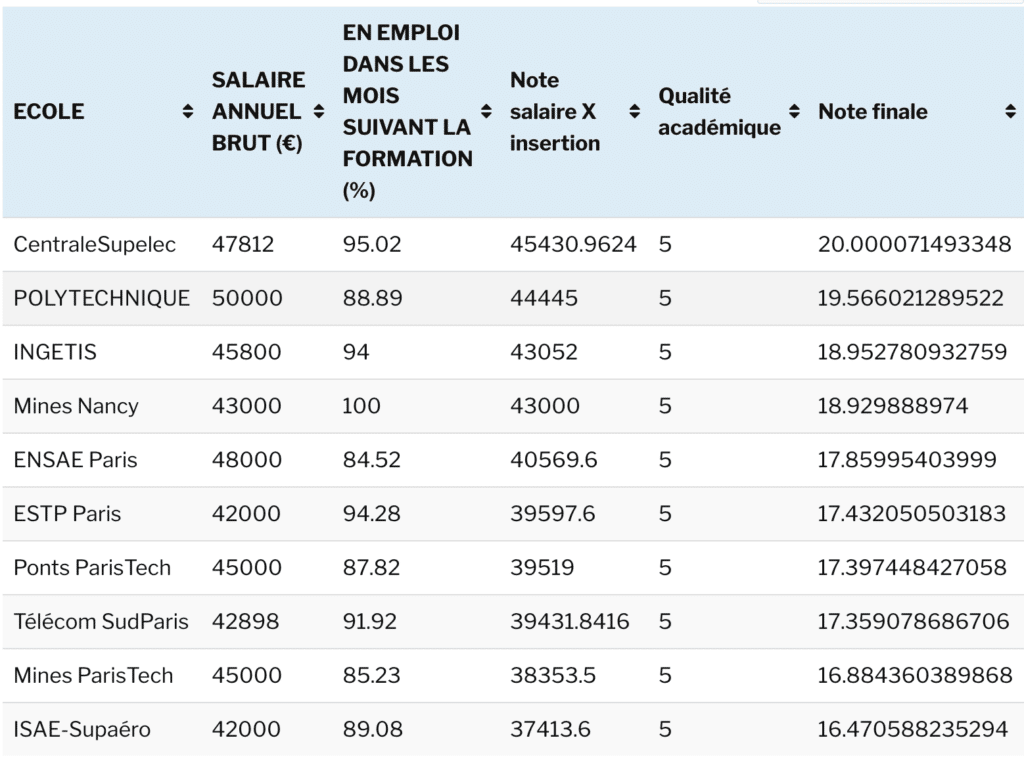Click the 50000 salary value for POLYTECHNIQUE
The height and width of the screenshot is (761, 1024).
(247, 299)
